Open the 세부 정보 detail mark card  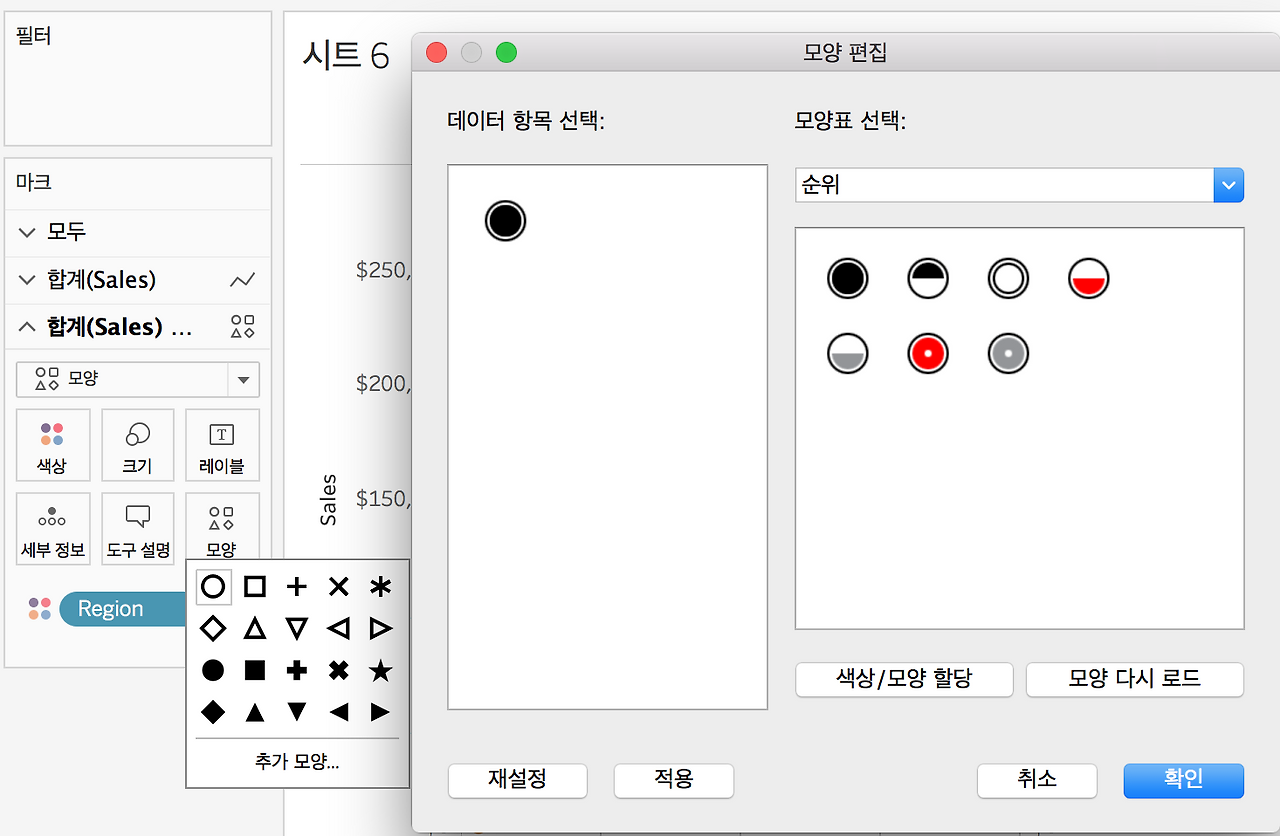point(53,529)
